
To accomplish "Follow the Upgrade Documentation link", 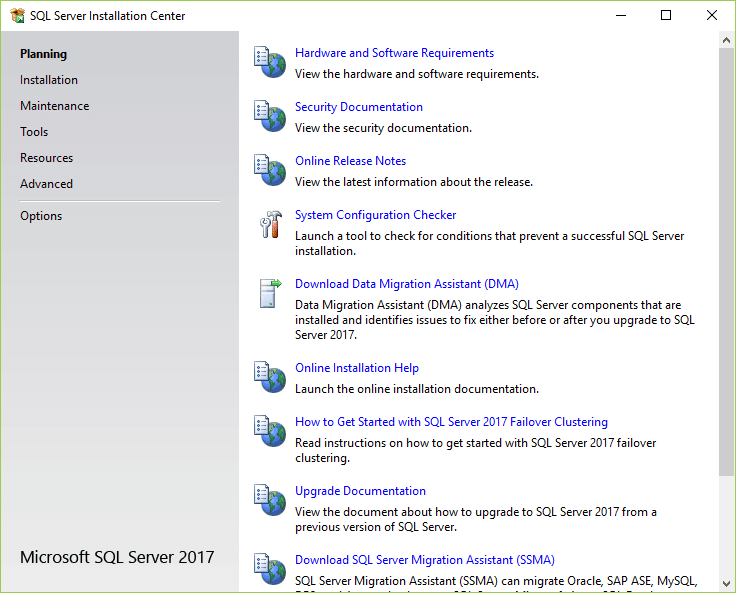I will [x=360, y=491].
